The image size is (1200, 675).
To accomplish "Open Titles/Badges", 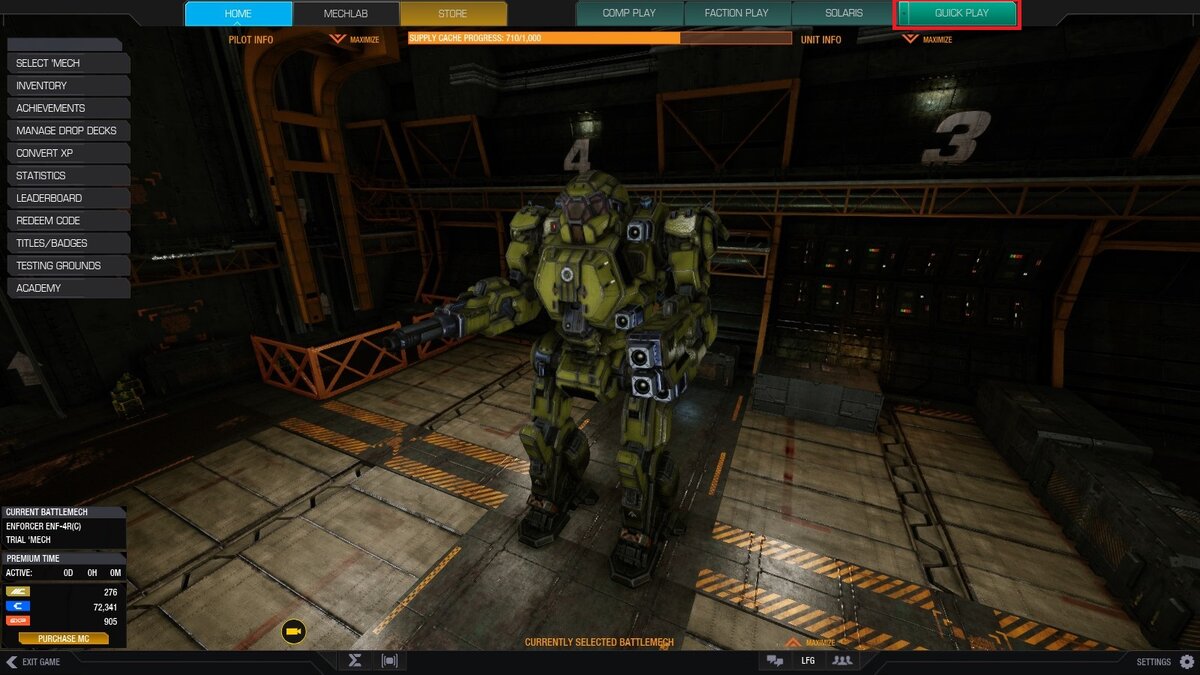I will click(68, 243).
